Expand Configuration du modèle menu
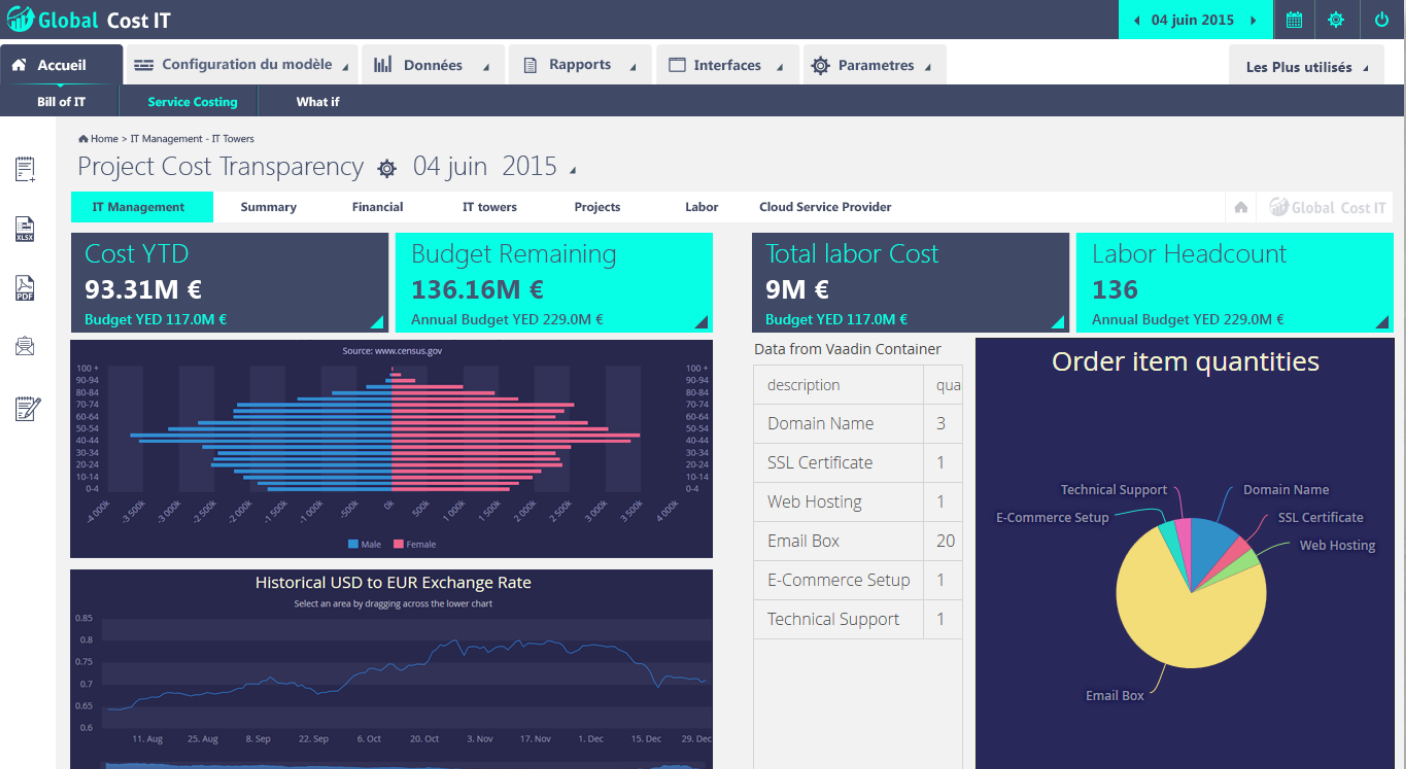 (x=243, y=65)
